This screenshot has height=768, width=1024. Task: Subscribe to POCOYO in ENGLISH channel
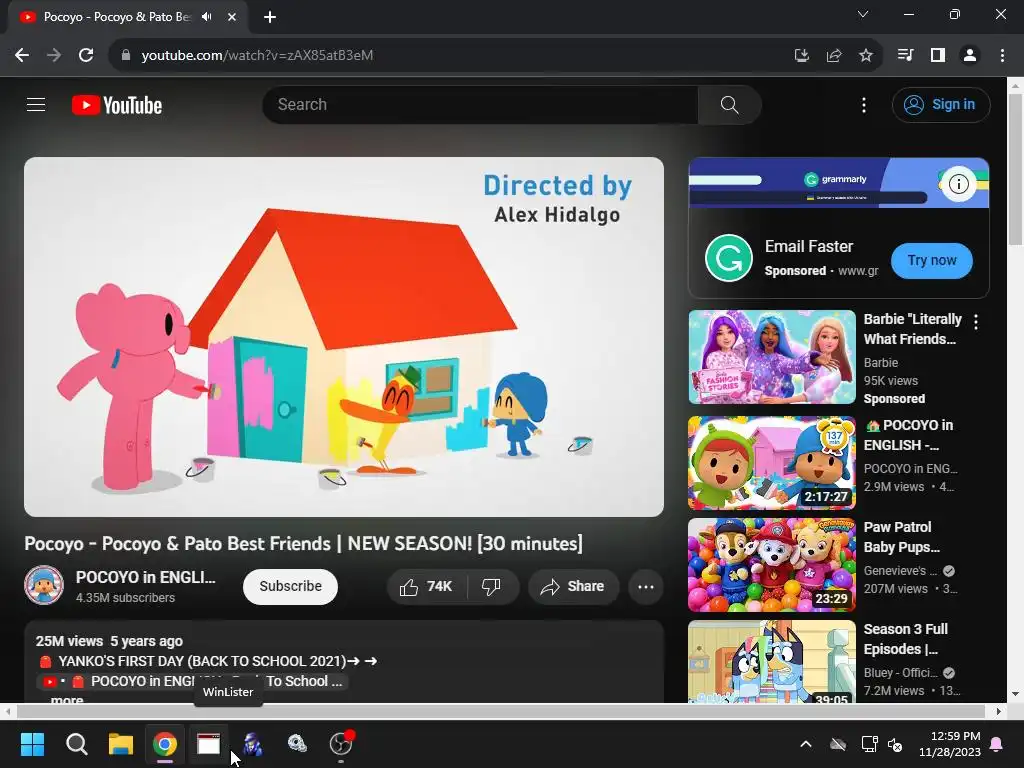point(290,586)
